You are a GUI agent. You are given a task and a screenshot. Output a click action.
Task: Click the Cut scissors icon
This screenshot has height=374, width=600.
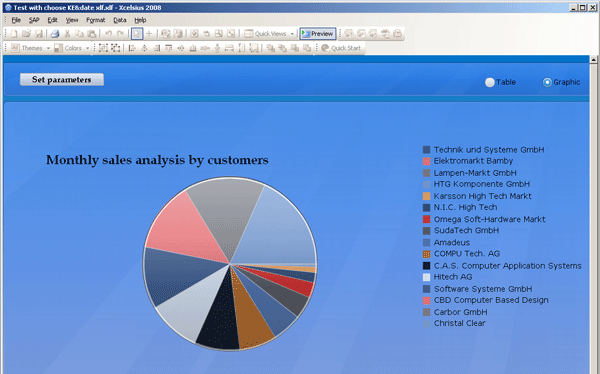(67, 34)
